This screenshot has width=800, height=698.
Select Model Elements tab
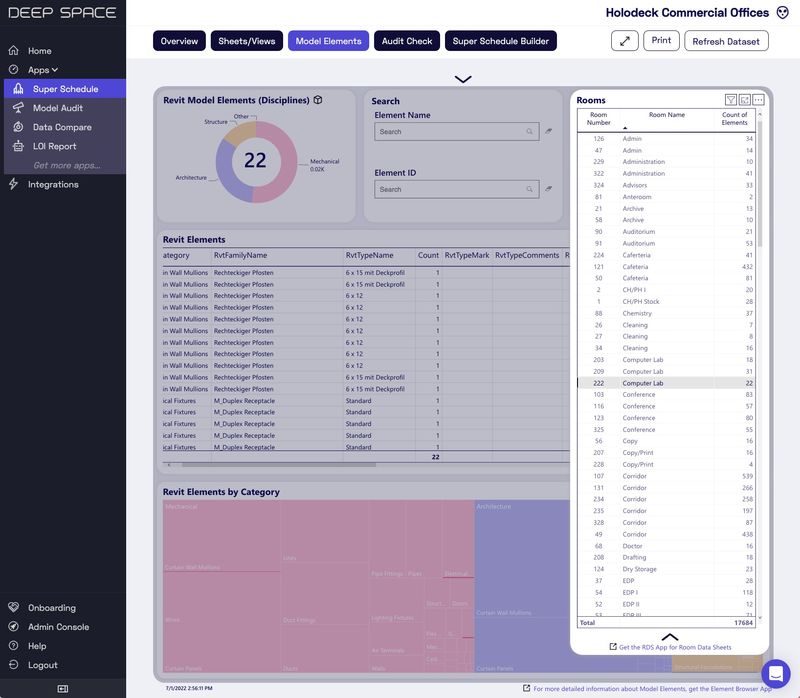tap(328, 41)
